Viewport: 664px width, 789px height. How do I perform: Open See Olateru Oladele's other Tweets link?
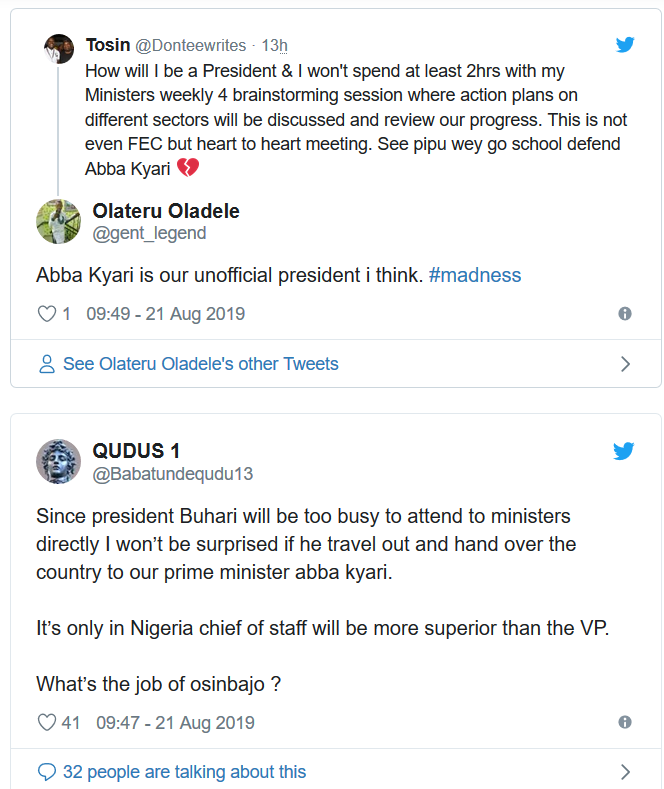200,364
